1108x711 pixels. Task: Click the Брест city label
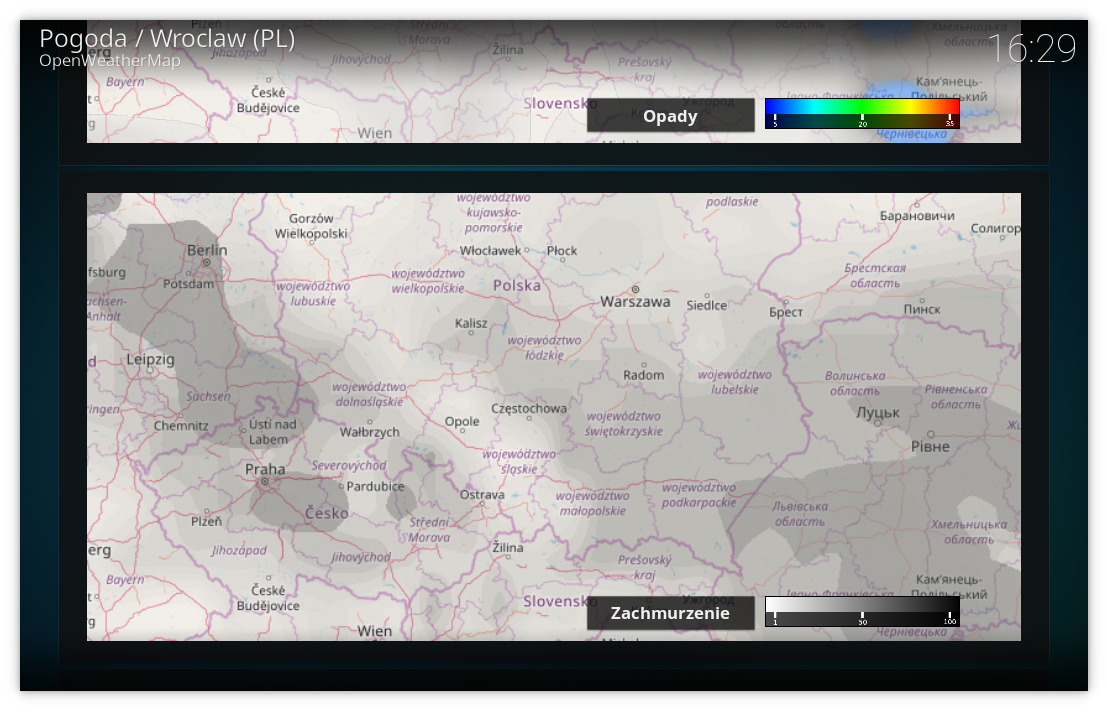tap(786, 312)
